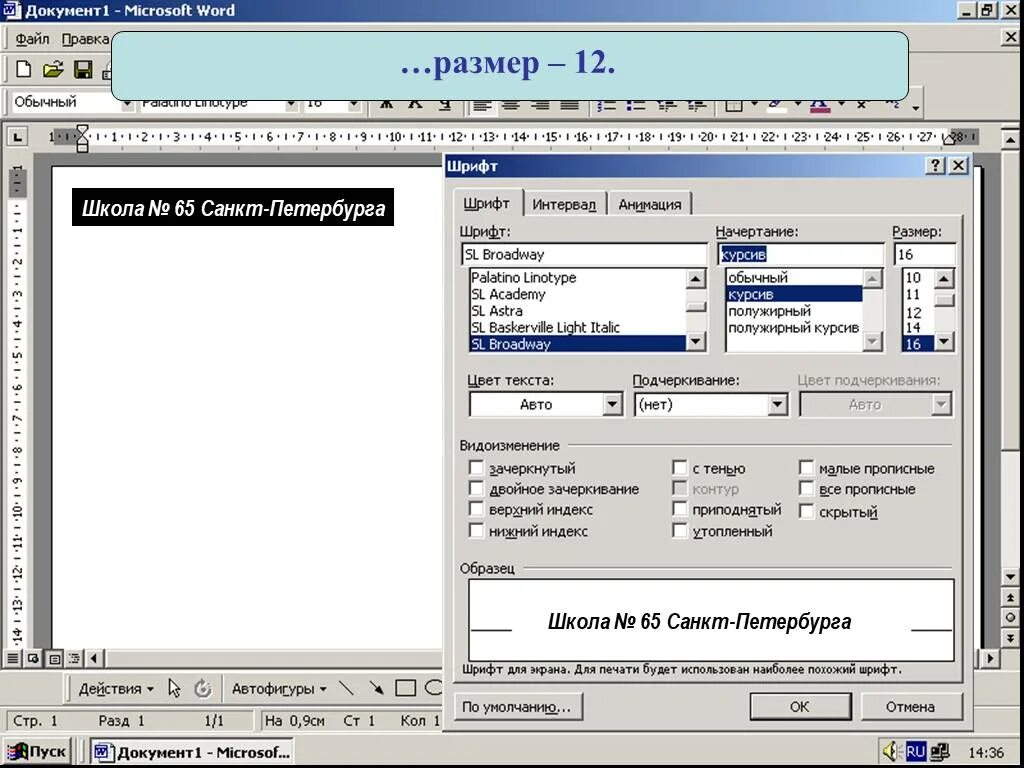Screen dimensions: 1024x768
Task: Decrease indent using the toolbar icon
Action: click(667, 104)
